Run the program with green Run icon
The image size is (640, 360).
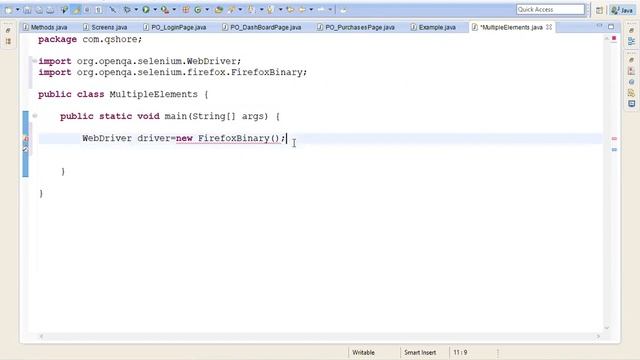coord(146,9)
